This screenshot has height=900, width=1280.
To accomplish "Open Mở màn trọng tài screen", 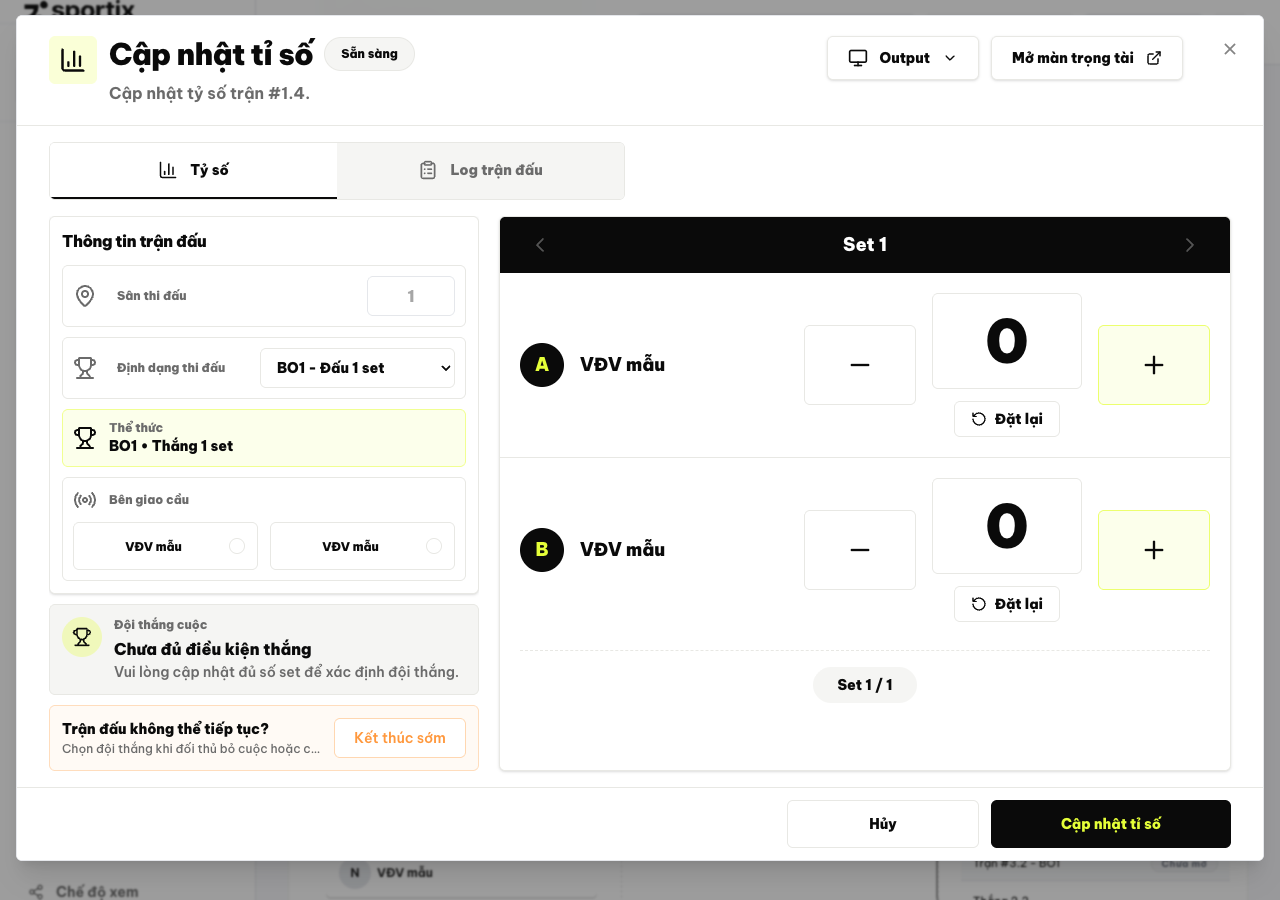I will coord(1087,58).
